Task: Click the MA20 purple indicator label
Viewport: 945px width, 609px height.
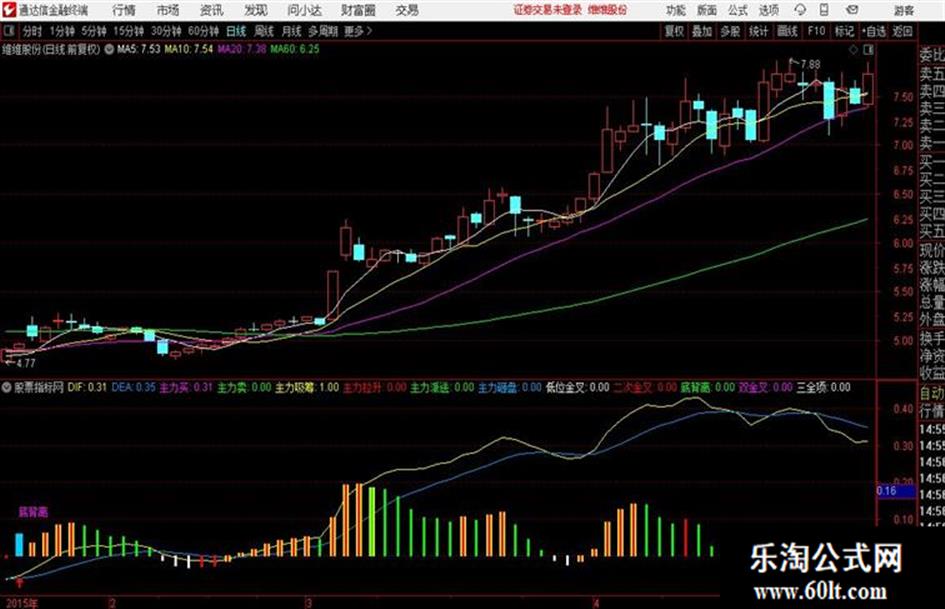Action: (242, 49)
